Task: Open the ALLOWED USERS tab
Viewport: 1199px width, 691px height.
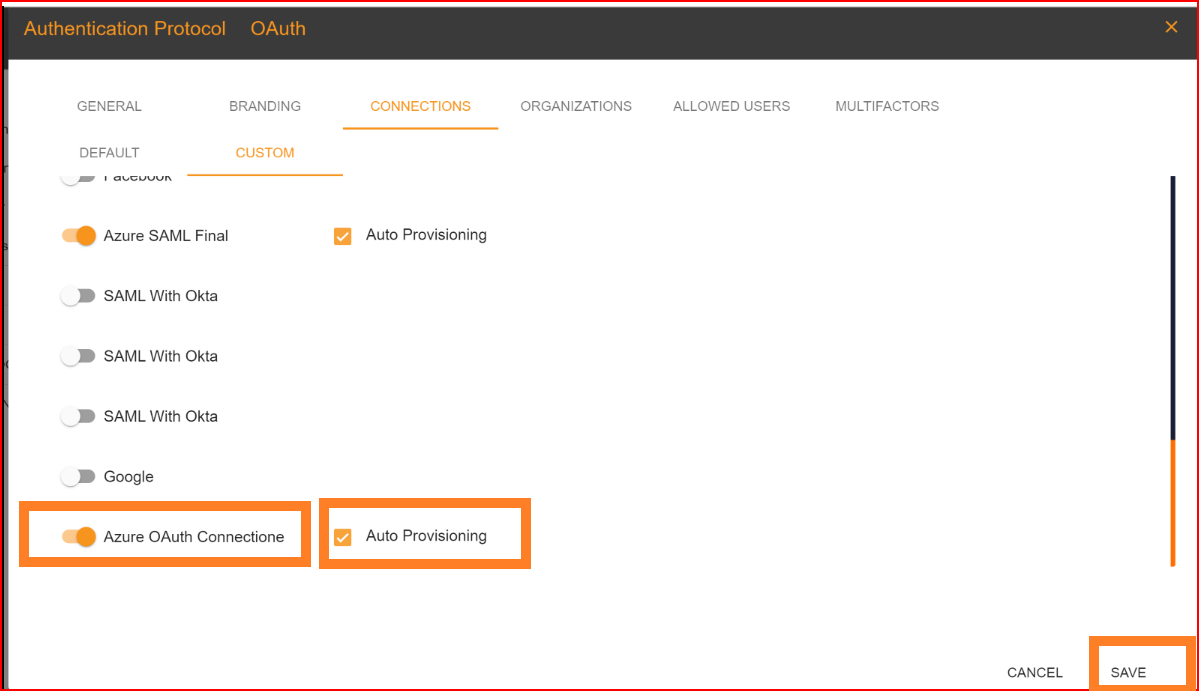Action: coord(731,106)
